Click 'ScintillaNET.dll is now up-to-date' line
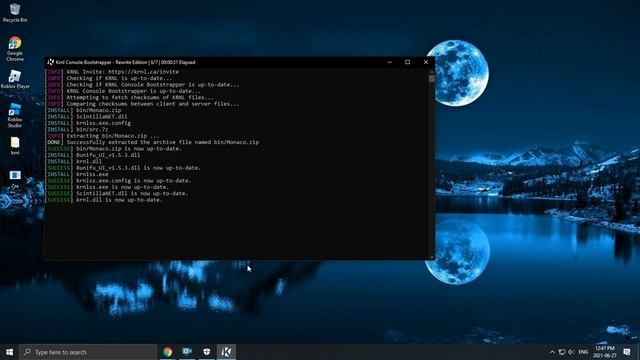Image resolution: width=640 pixels, height=360 pixels. [x=116, y=193]
